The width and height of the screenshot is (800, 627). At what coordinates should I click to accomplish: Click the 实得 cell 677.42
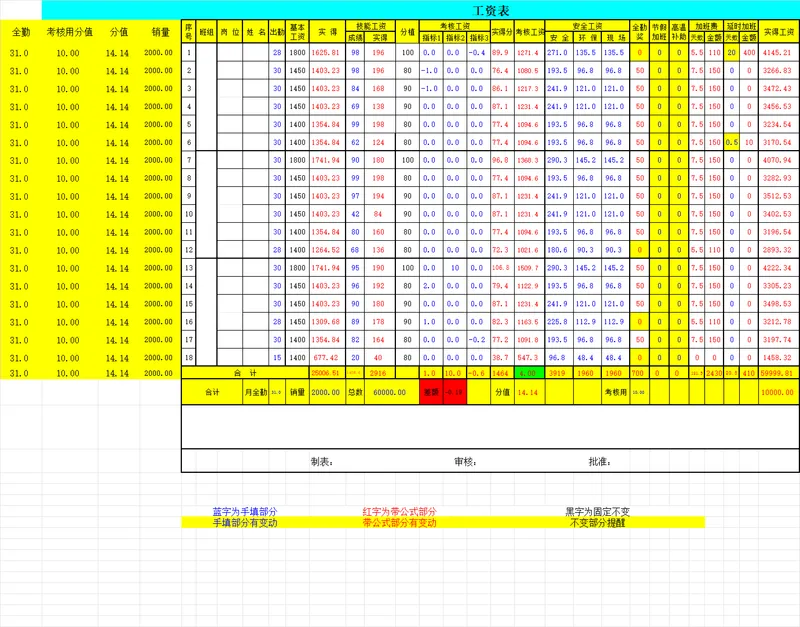point(327,358)
